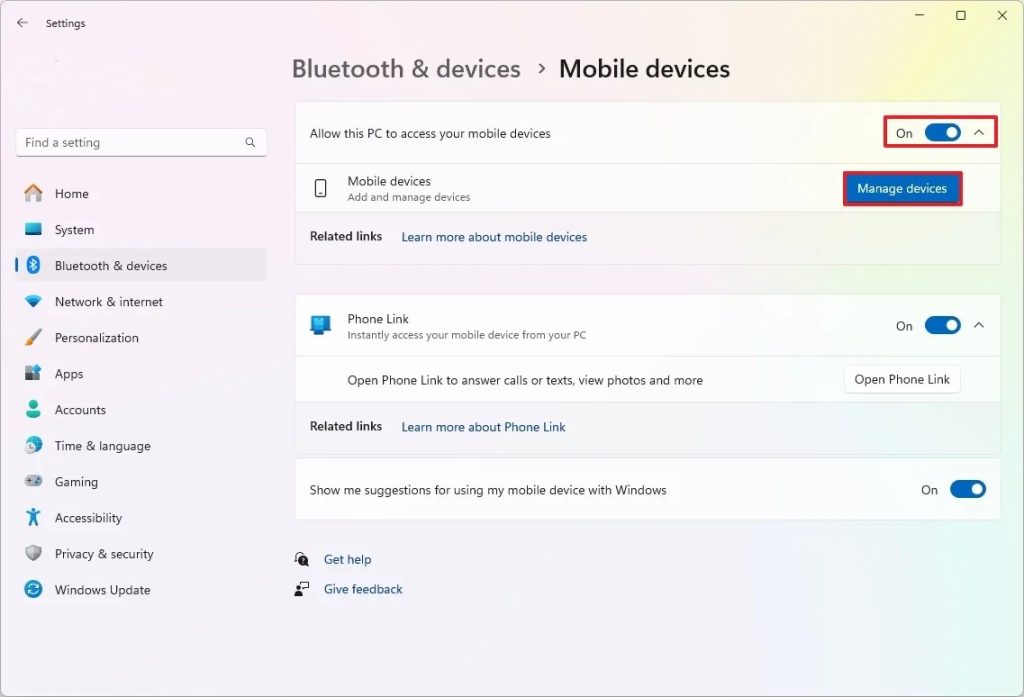Toggle mobile device suggestions off

click(x=967, y=490)
